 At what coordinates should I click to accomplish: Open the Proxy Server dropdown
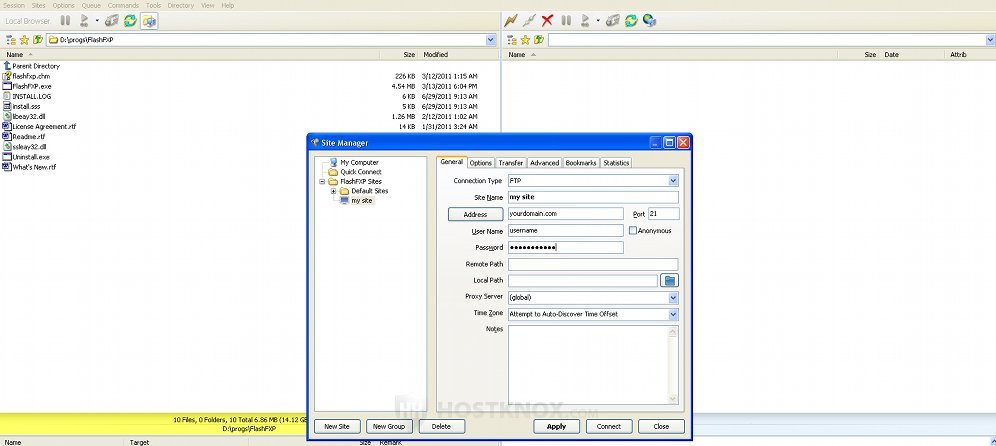coord(673,297)
